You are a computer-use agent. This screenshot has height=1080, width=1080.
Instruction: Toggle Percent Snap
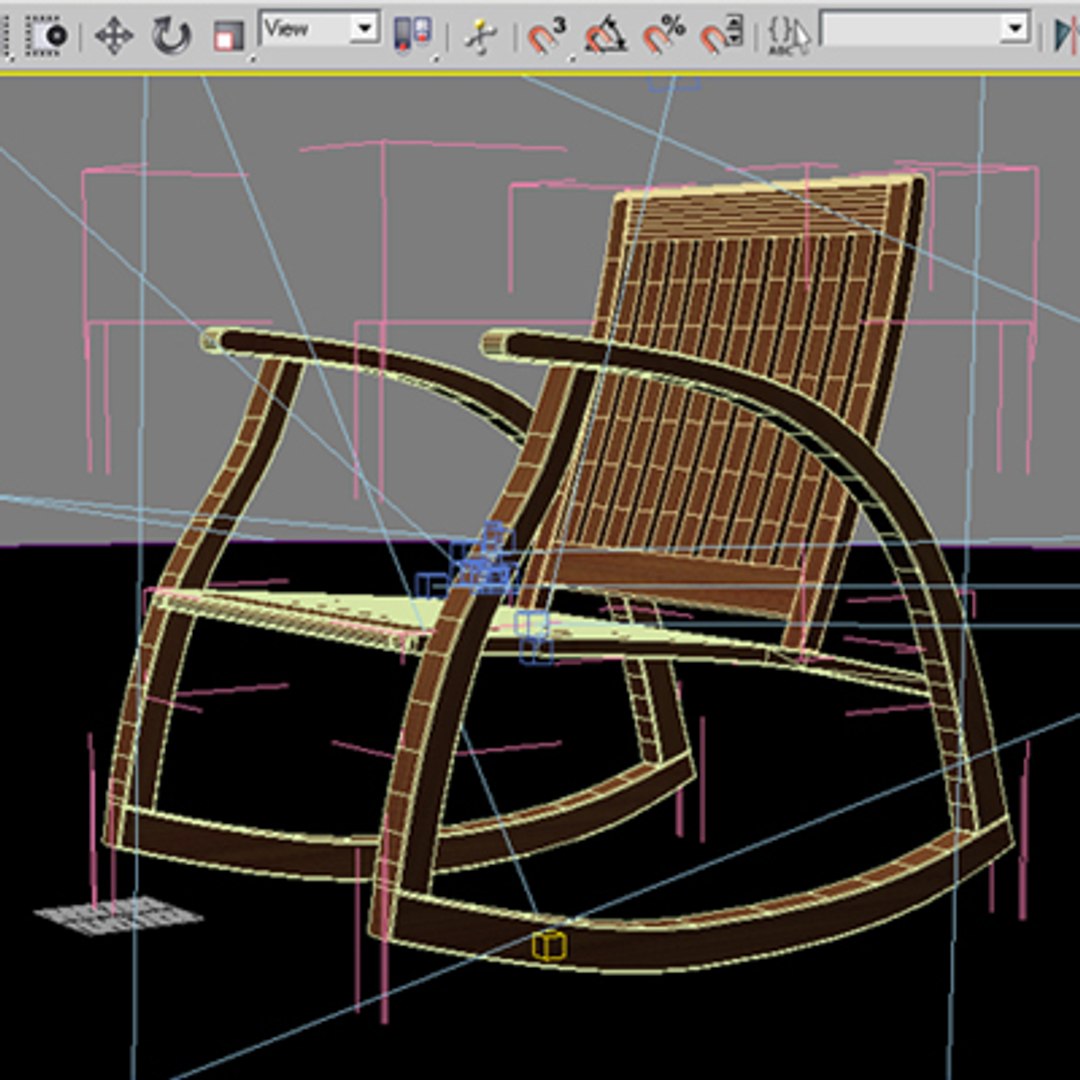click(663, 35)
